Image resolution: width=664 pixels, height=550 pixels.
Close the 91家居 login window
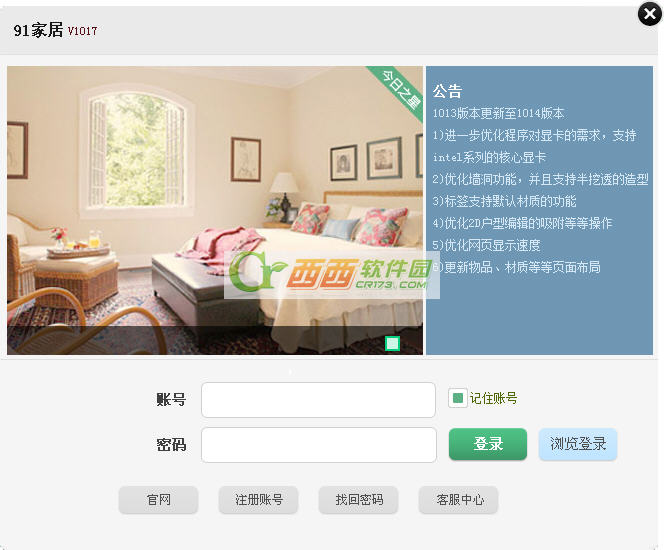coord(650,14)
